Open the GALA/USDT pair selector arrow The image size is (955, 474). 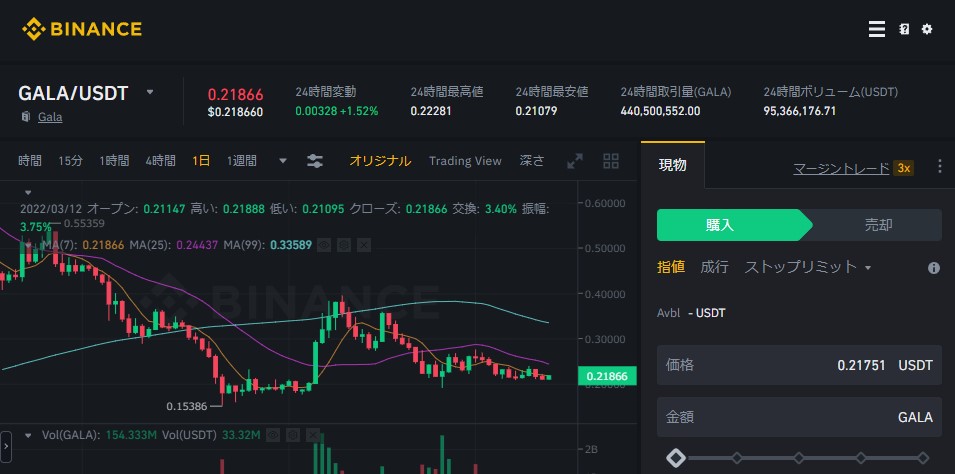[150, 93]
